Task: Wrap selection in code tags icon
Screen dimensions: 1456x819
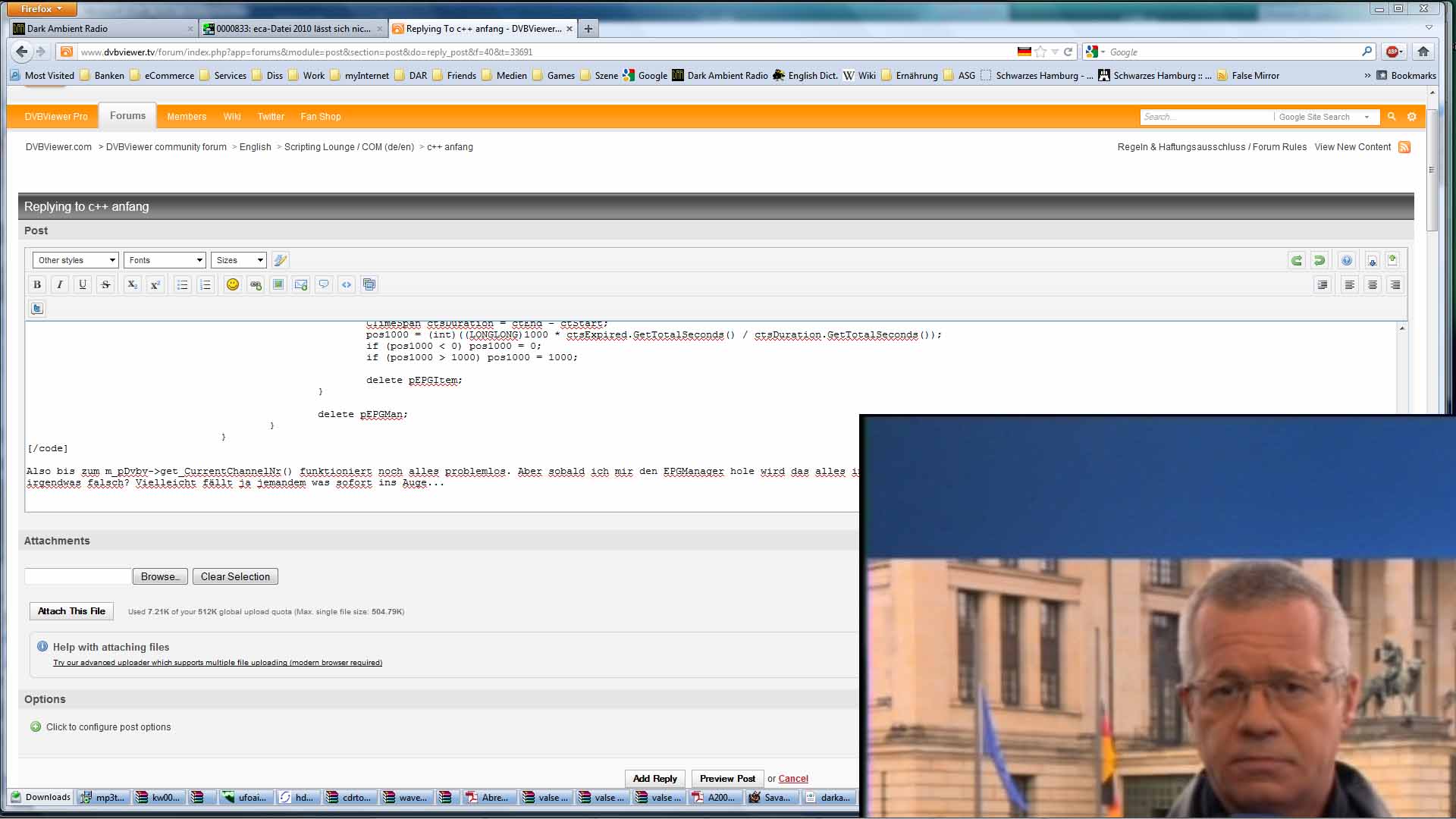Action: tap(347, 284)
